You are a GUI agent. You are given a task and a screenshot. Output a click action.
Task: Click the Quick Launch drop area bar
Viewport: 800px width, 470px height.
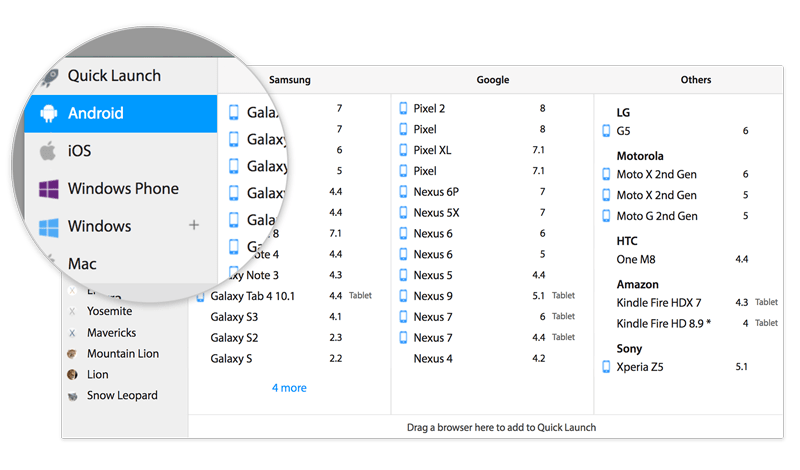pyautogui.click(x=501, y=427)
